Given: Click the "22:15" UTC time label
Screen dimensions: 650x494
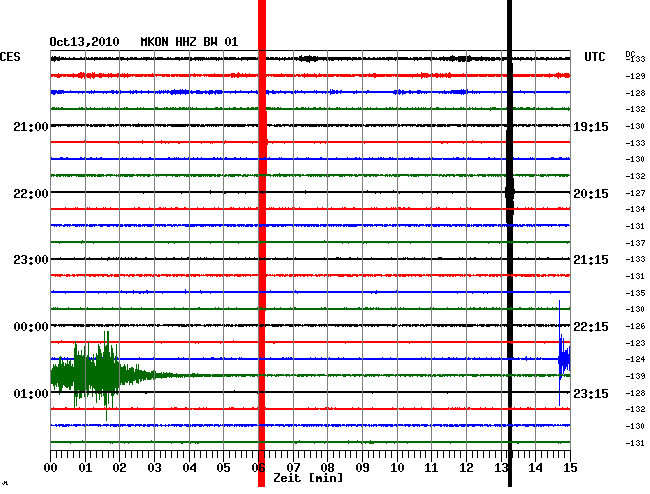Looking at the screenshot, I should (x=591, y=327).
